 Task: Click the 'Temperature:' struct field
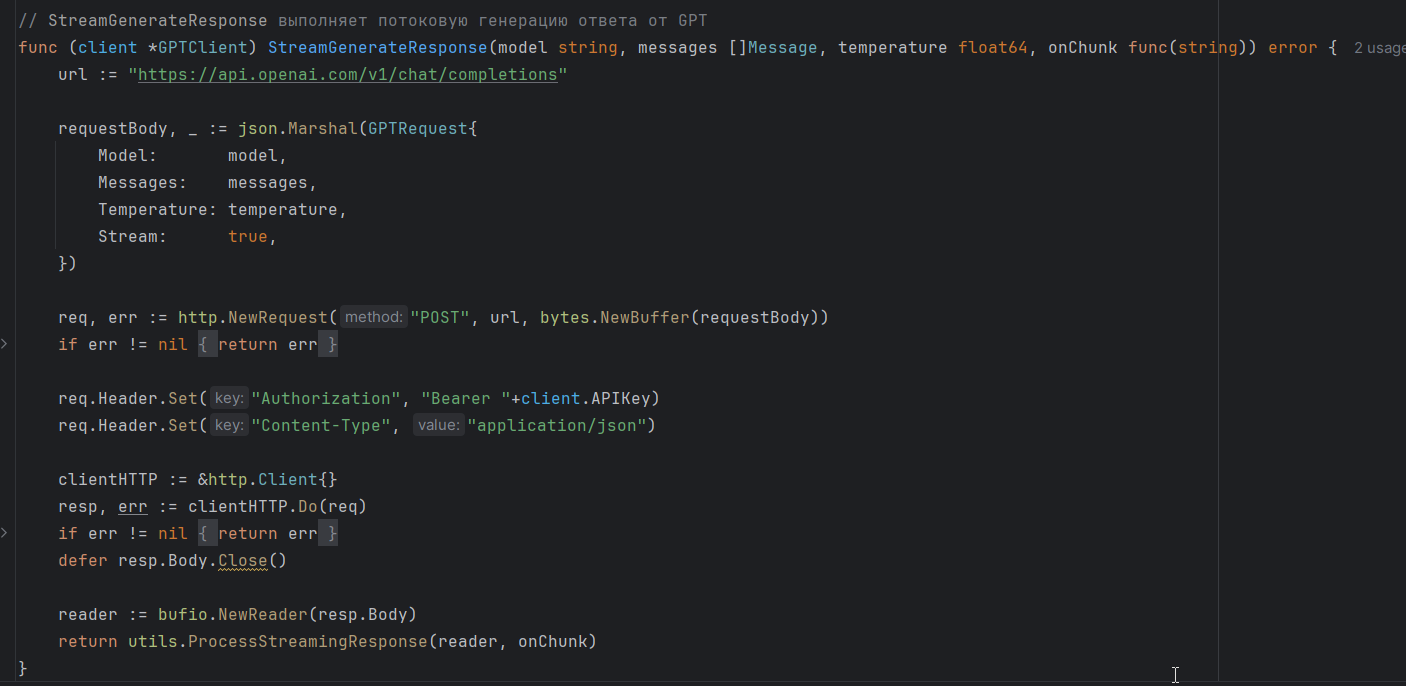click(158, 210)
